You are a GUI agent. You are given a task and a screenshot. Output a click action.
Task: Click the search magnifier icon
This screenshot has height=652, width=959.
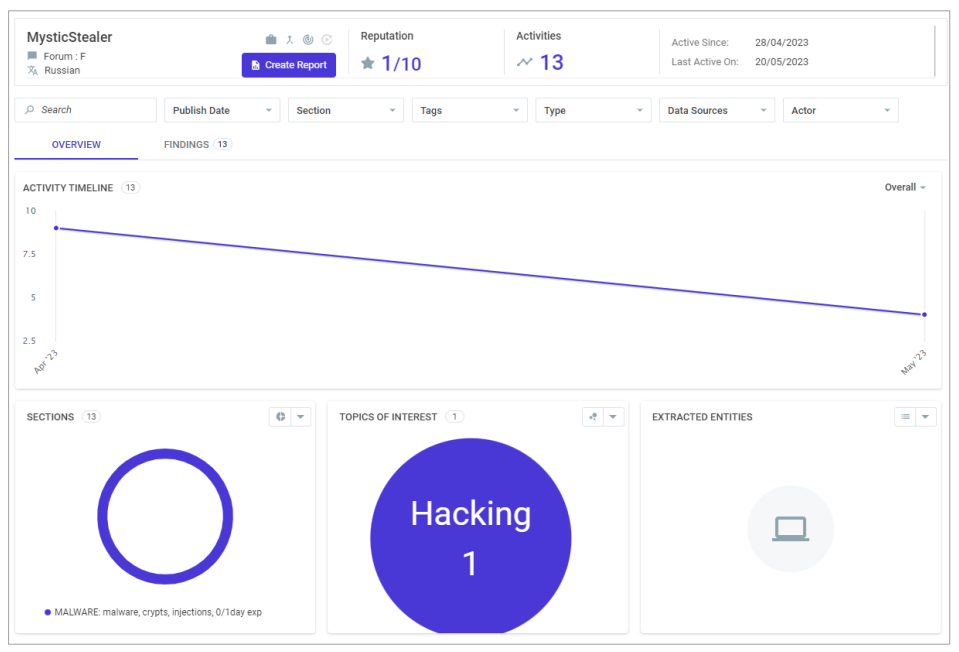click(x=29, y=110)
